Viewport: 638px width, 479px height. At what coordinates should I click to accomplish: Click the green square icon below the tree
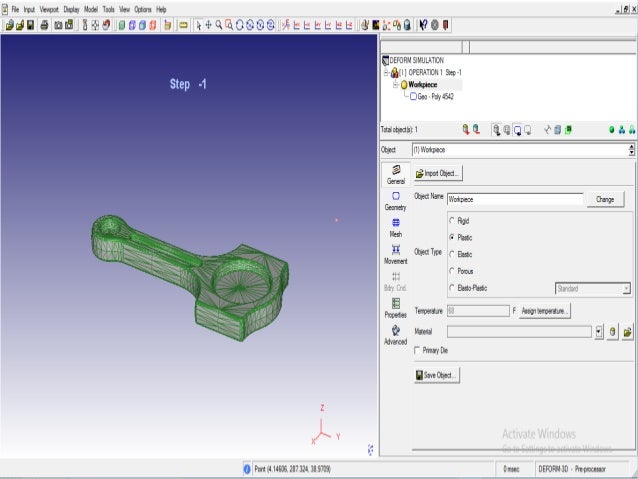(x=568, y=130)
